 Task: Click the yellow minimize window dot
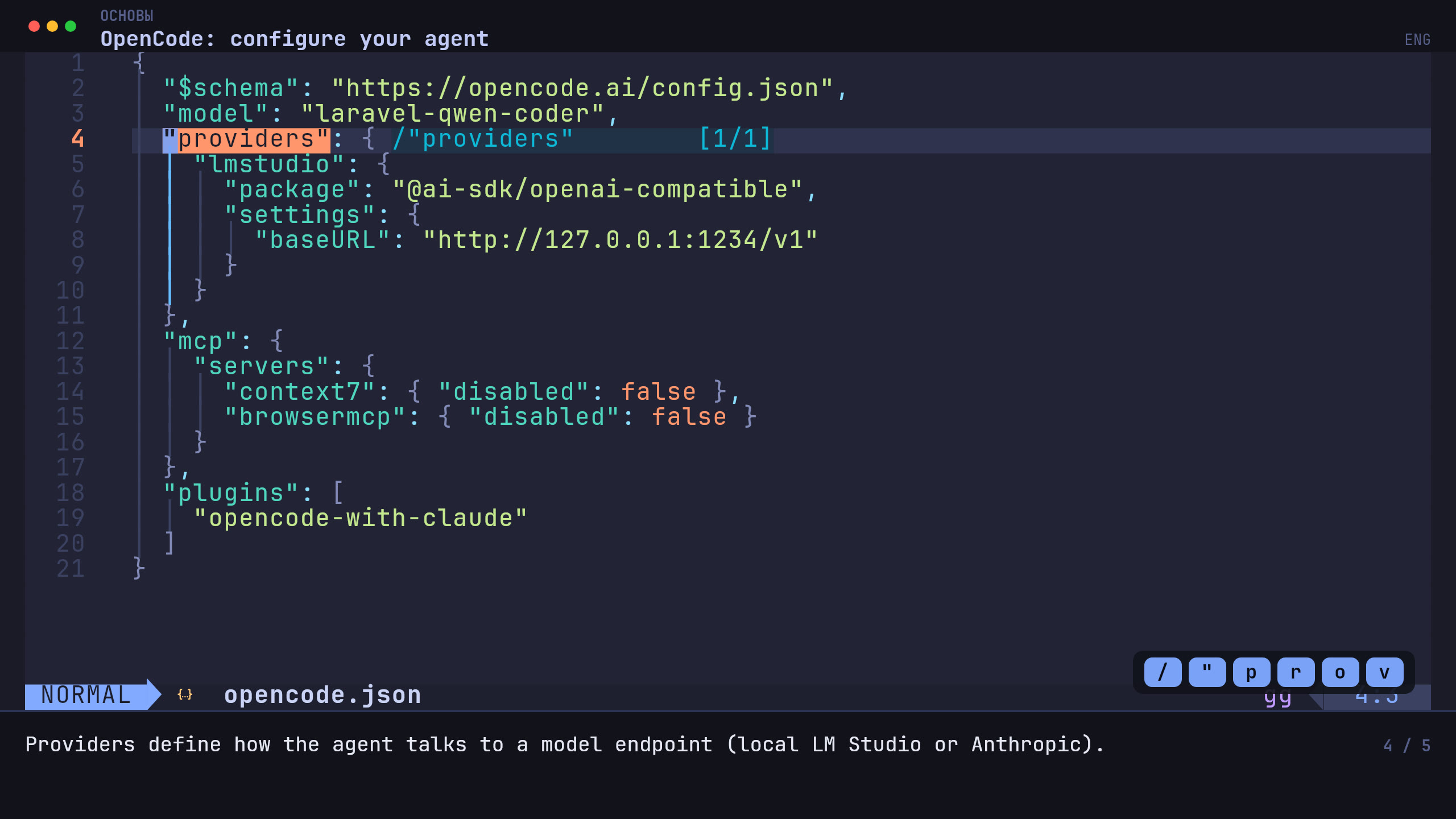click(x=52, y=26)
